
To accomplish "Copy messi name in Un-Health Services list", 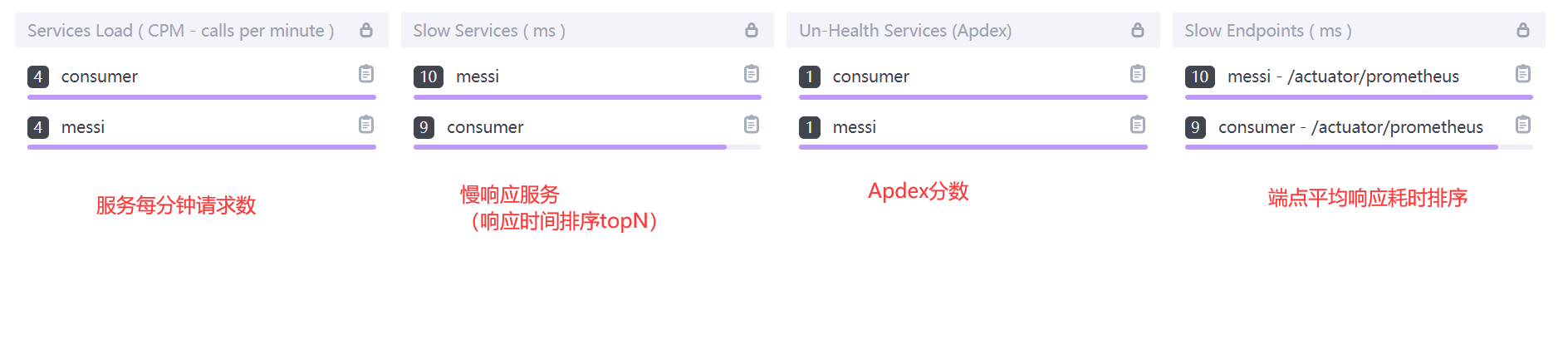I will [1138, 125].
